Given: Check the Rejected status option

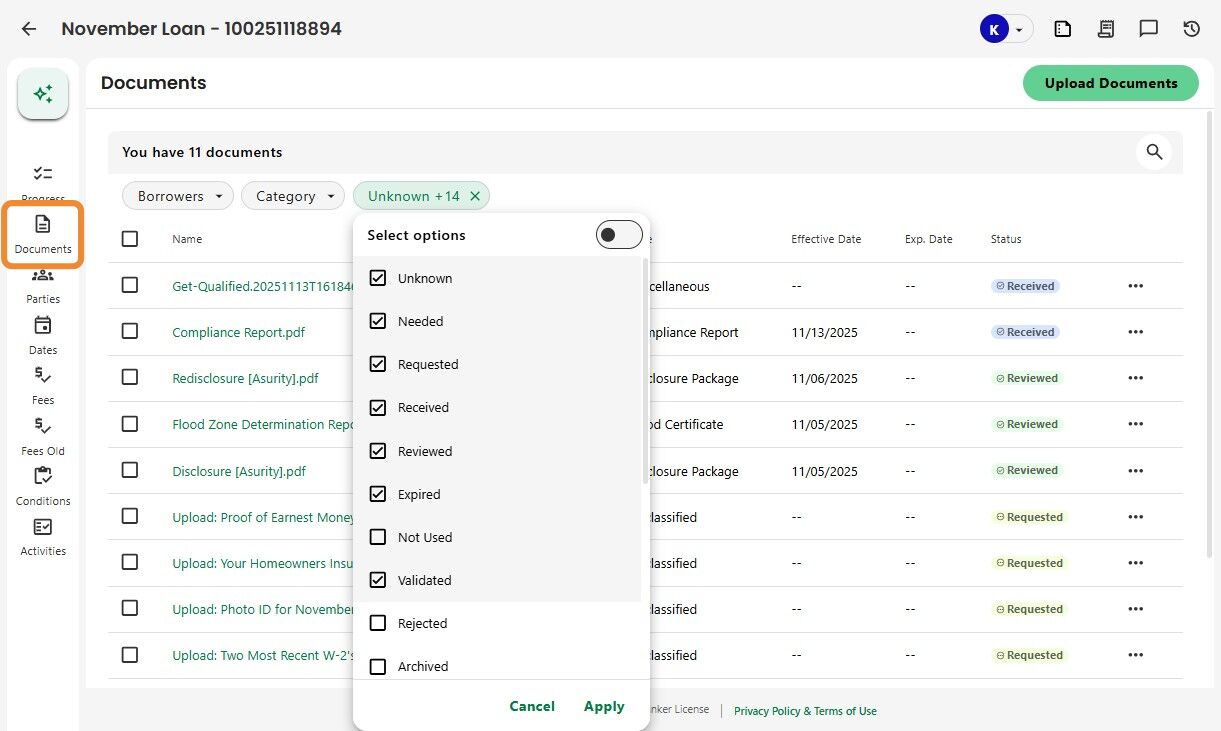Looking at the screenshot, I should click(x=378, y=623).
